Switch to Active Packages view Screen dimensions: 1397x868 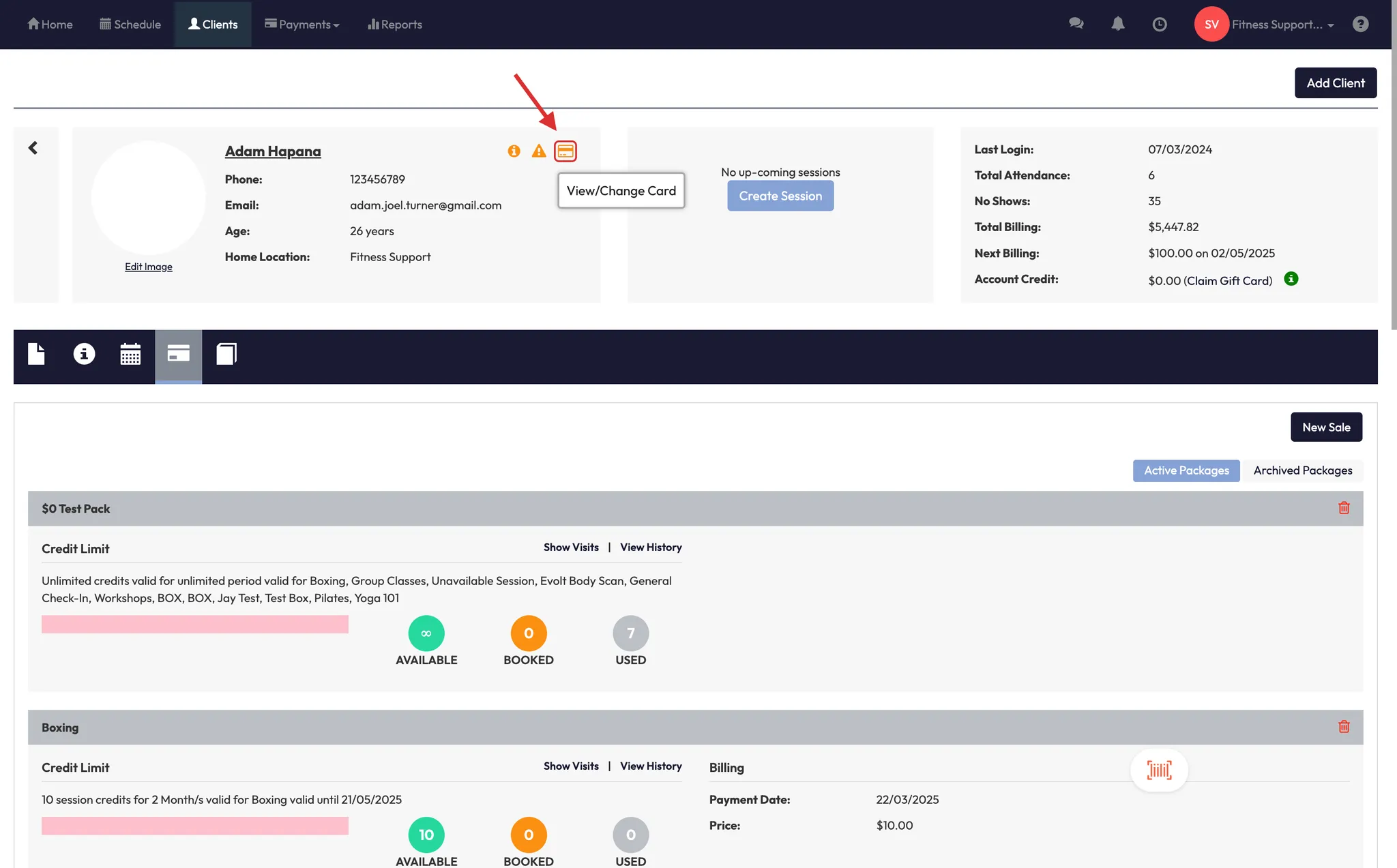pyautogui.click(x=1186, y=470)
